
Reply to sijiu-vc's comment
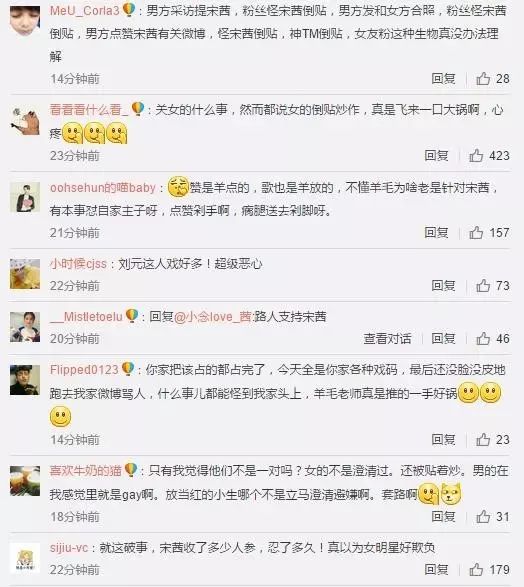(436, 570)
